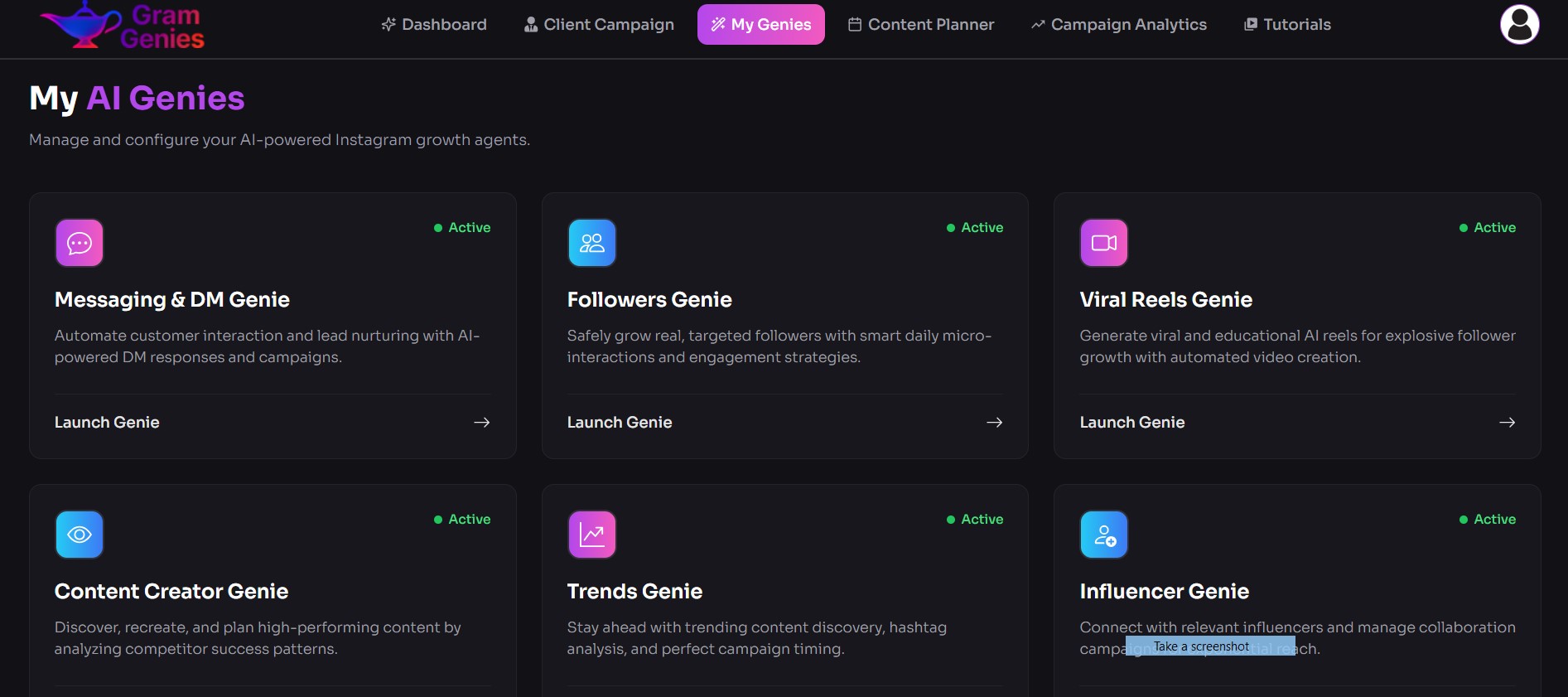Click Active status on Followers Genie
The height and width of the screenshot is (697, 1568).
(975, 228)
